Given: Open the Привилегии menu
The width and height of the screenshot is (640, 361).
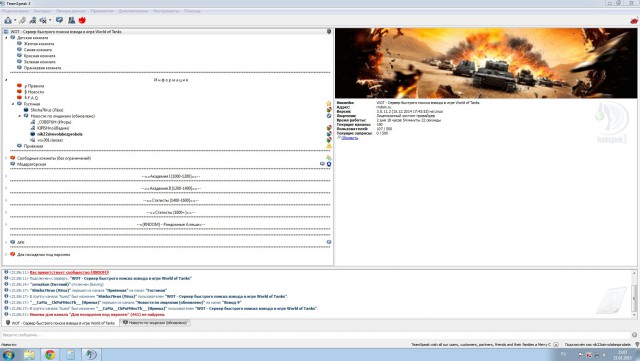Looking at the screenshot, I should tap(102, 11).
